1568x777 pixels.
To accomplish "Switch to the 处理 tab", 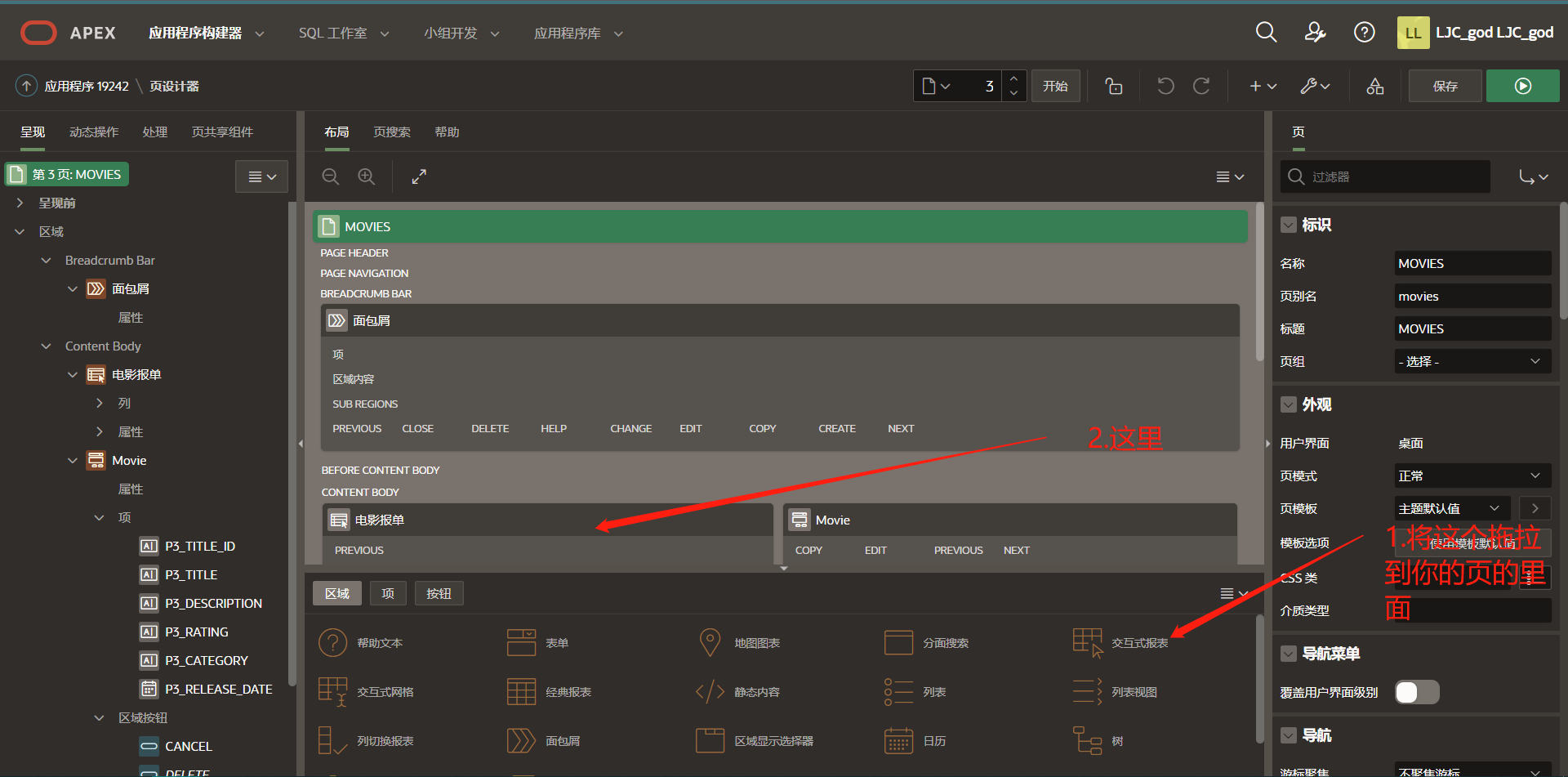I will click(x=155, y=132).
